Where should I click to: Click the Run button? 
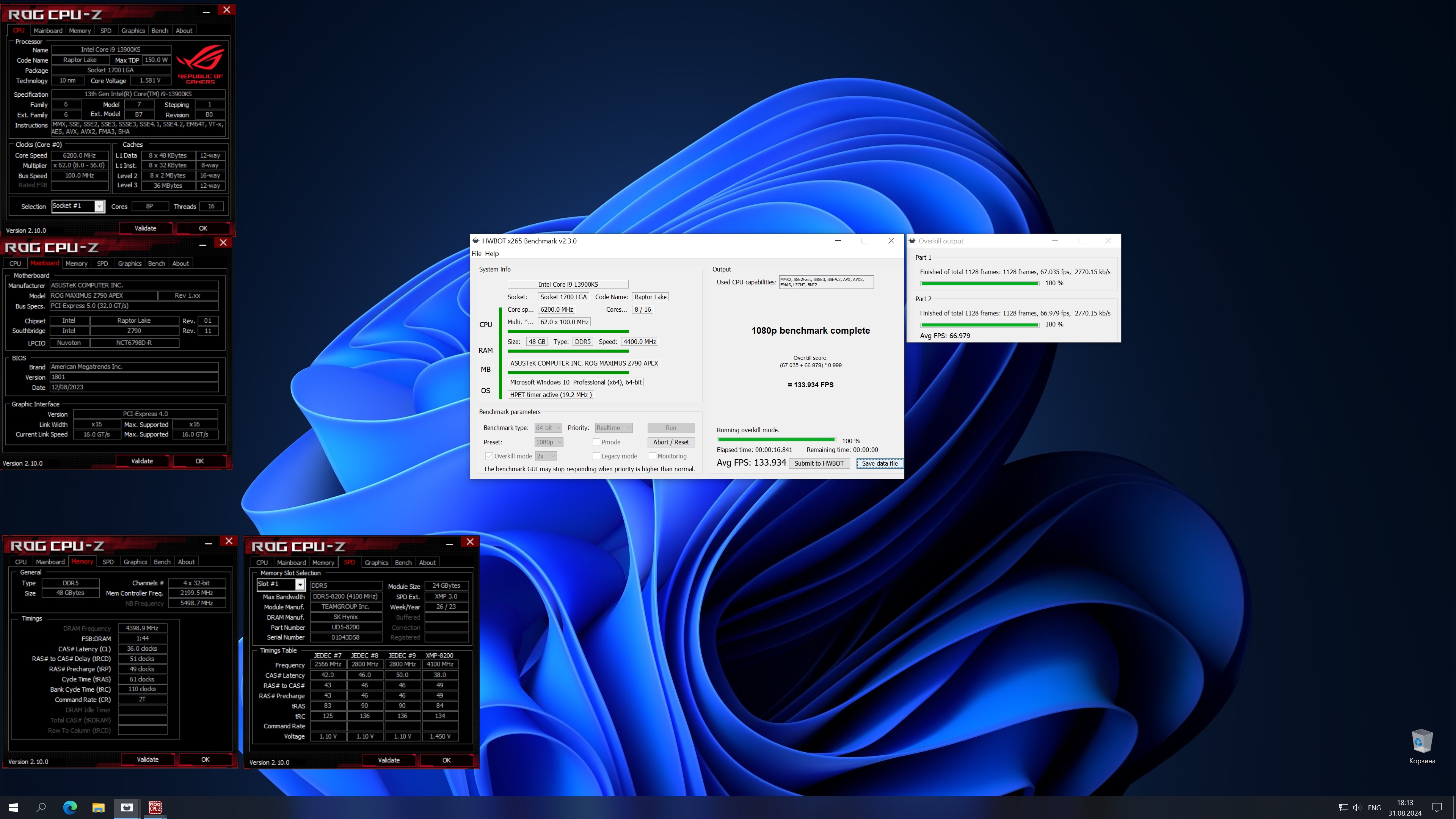coord(671,428)
